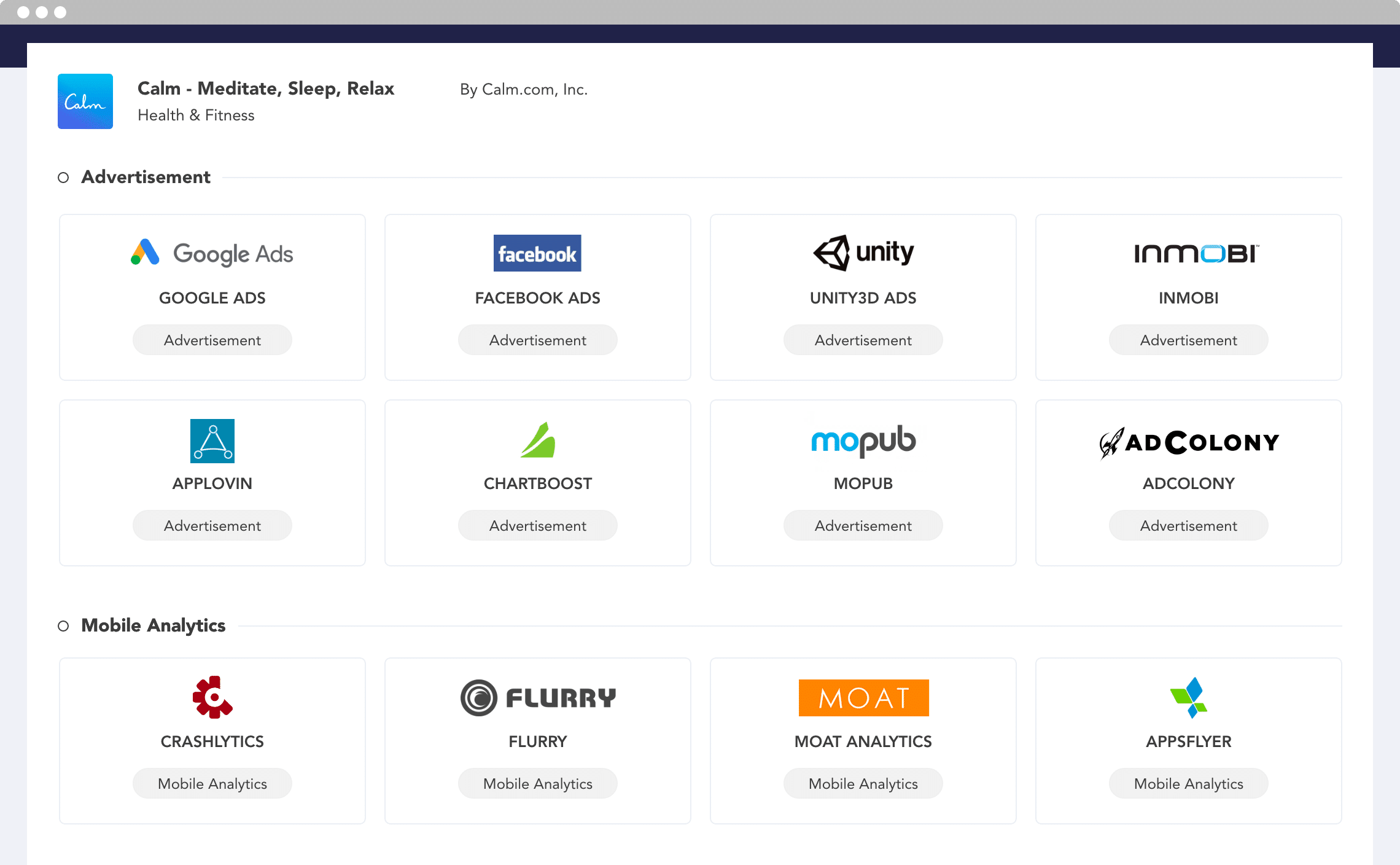The width and height of the screenshot is (1400, 865).
Task: Click the AdColony logo
Action: pyautogui.click(x=1189, y=442)
